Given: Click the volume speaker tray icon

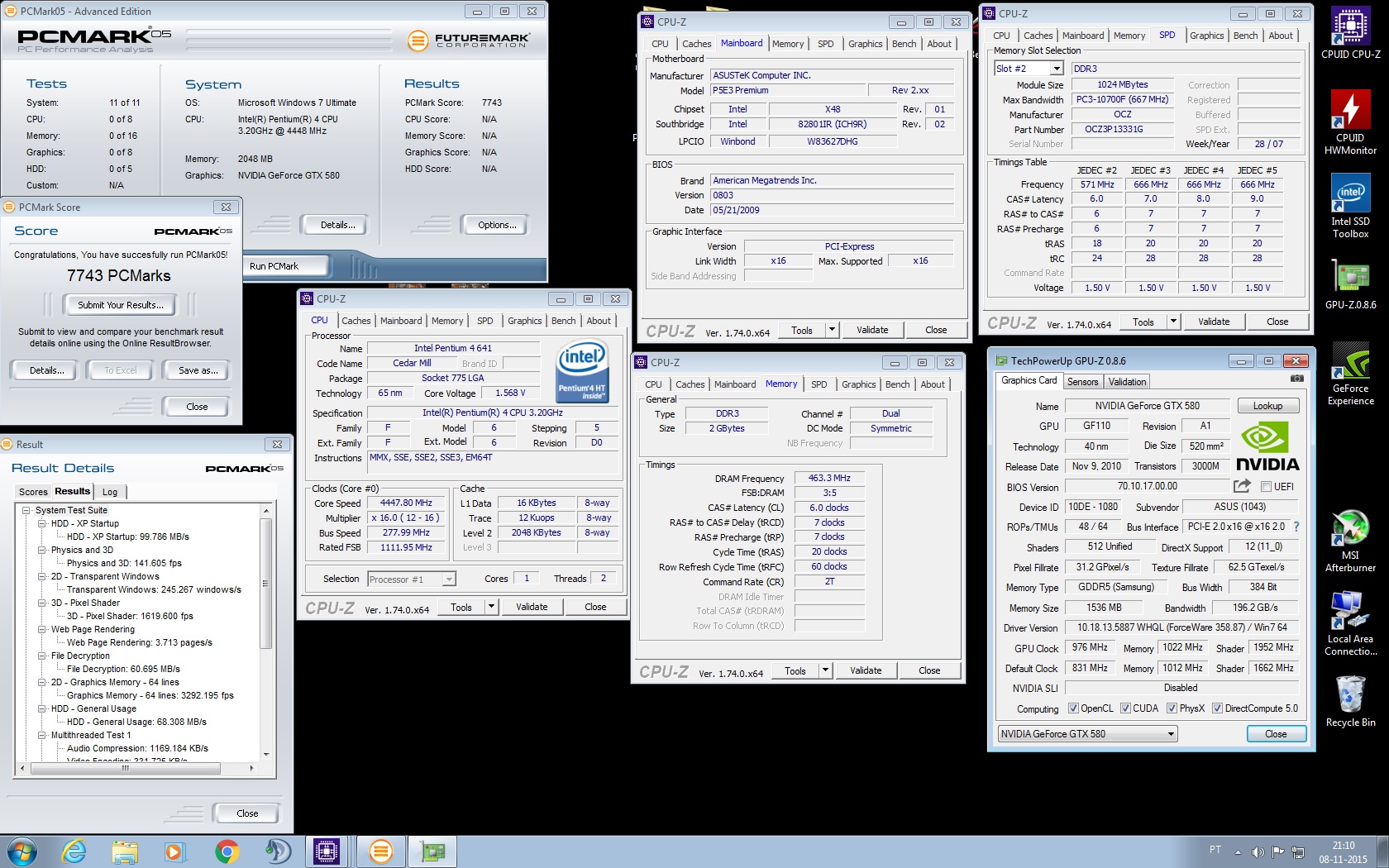Looking at the screenshot, I should [x=1258, y=851].
